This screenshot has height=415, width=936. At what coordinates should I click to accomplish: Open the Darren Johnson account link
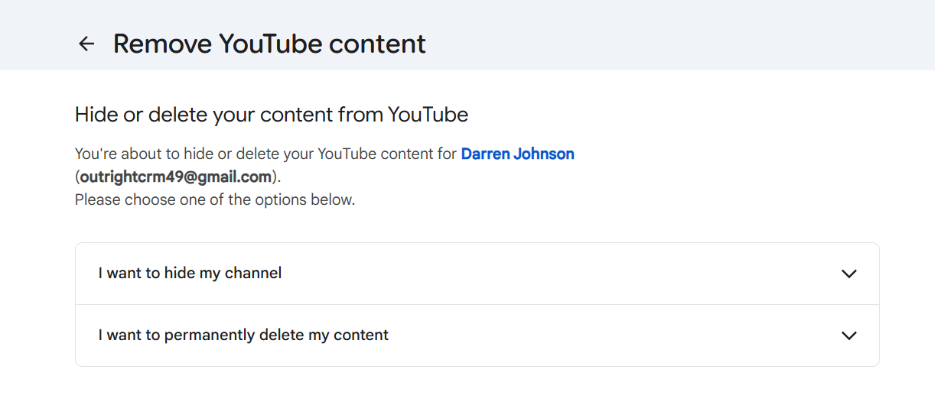pos(518,154)
